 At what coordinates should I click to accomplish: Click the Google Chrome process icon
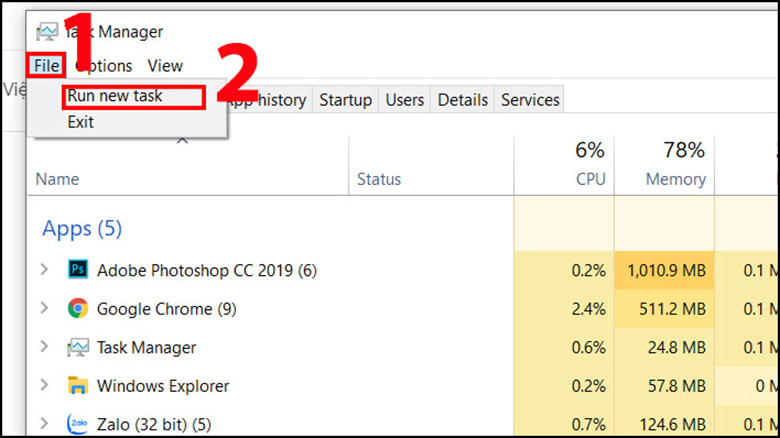tap(77, 309)
